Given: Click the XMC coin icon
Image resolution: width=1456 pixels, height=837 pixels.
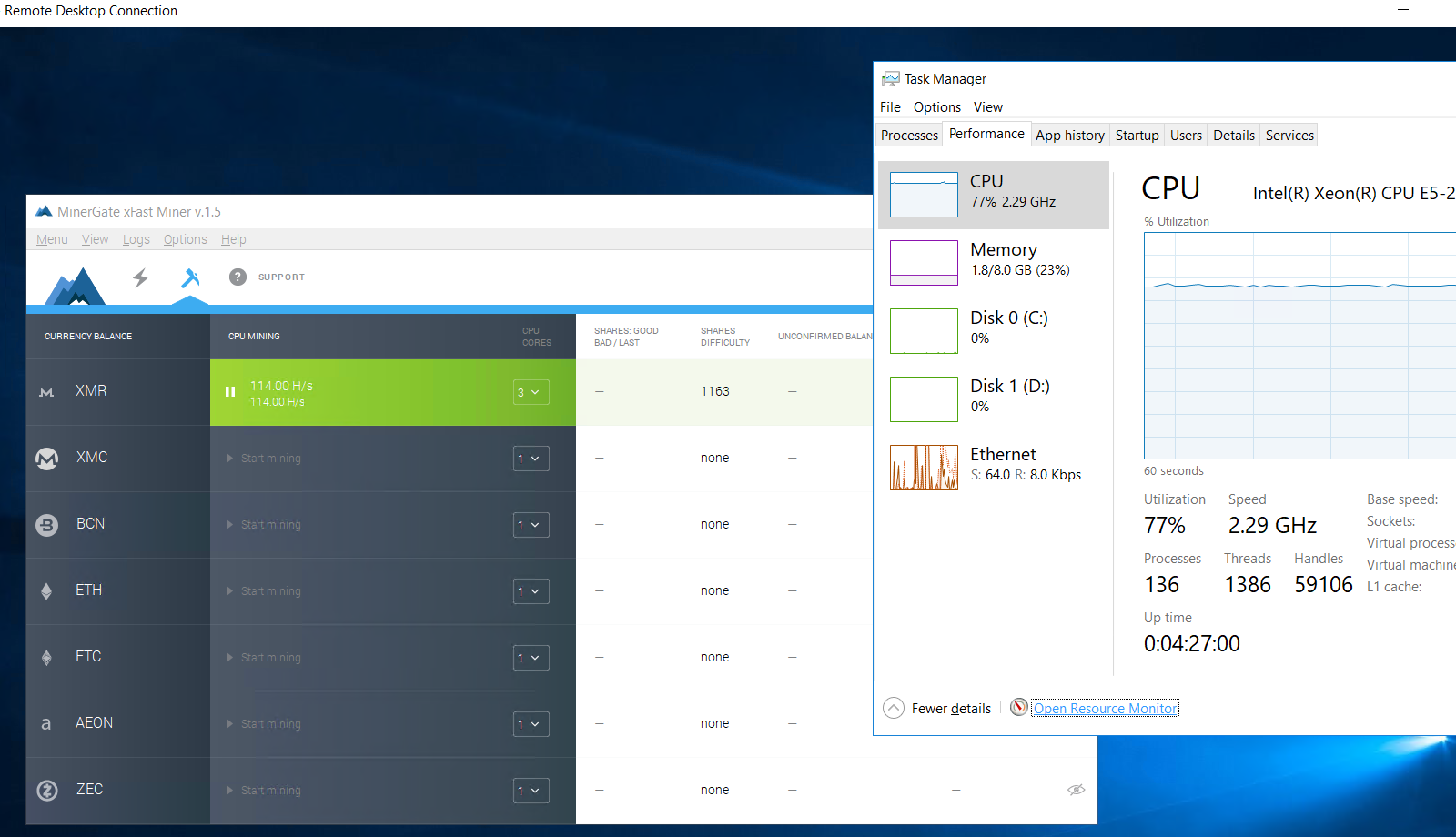Looking at the screenshot, I should (x=46, y=458).
